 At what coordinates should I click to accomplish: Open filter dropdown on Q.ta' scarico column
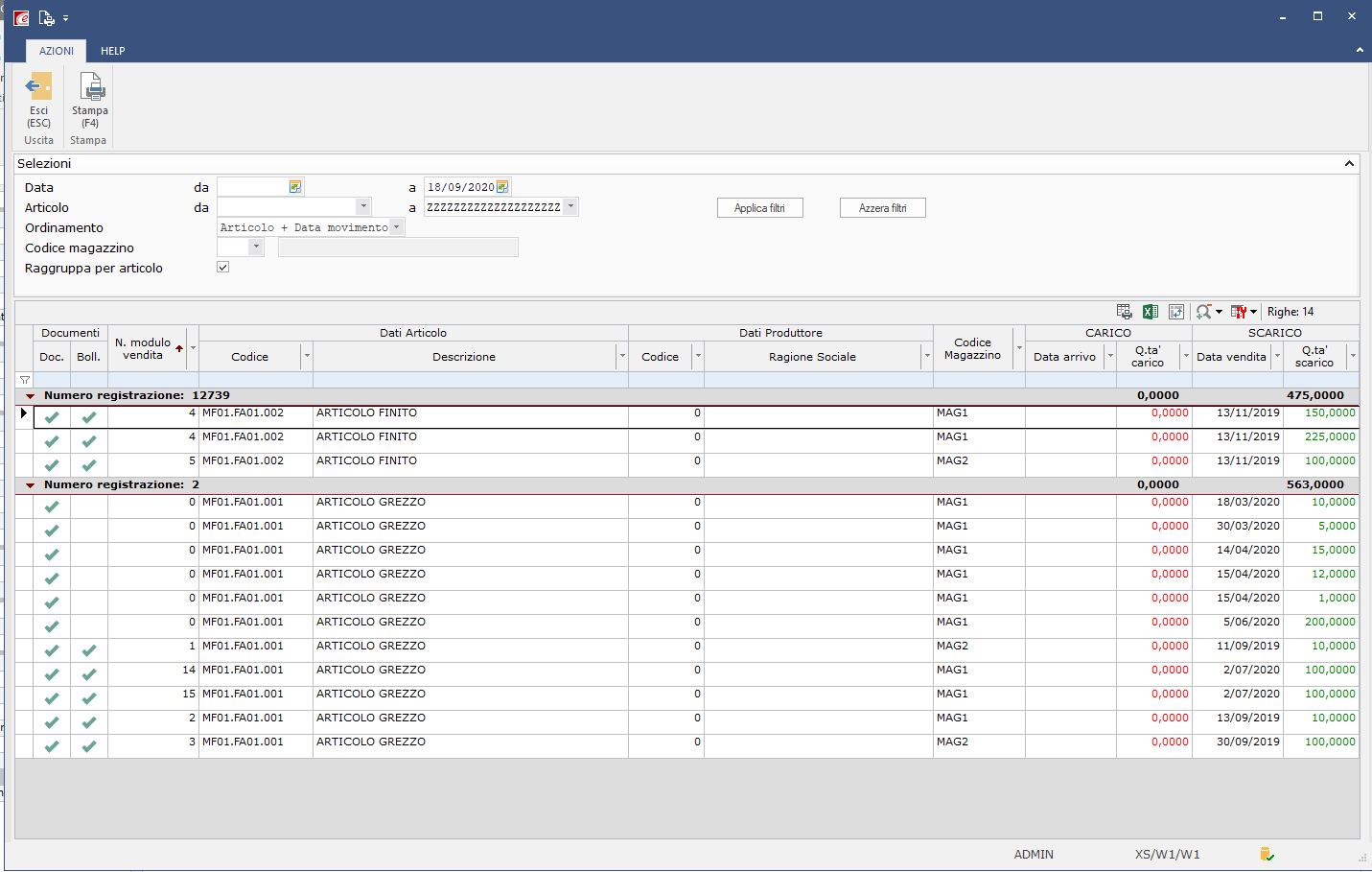tap(1353, 356)
